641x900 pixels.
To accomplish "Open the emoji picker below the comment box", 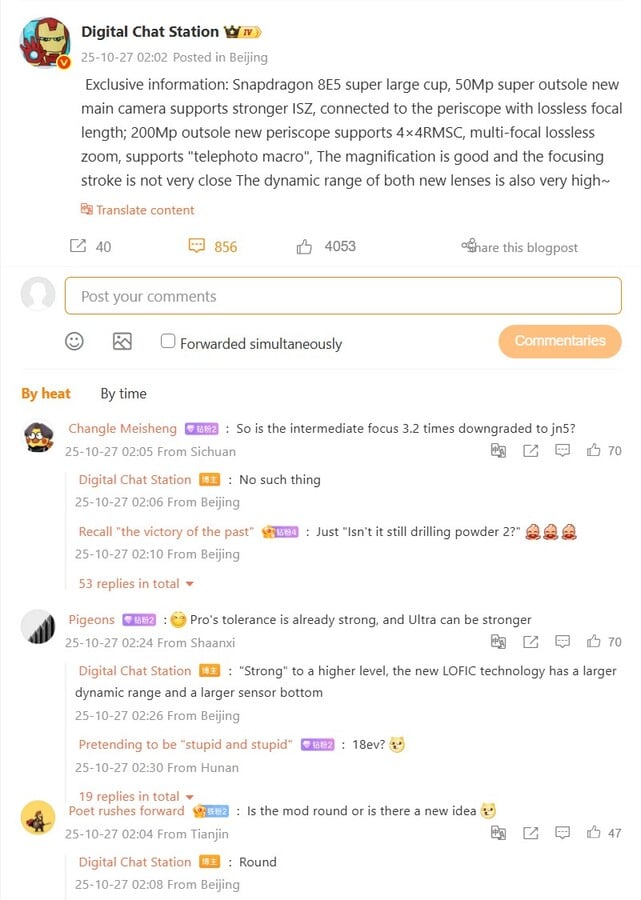I will [74, 341].
